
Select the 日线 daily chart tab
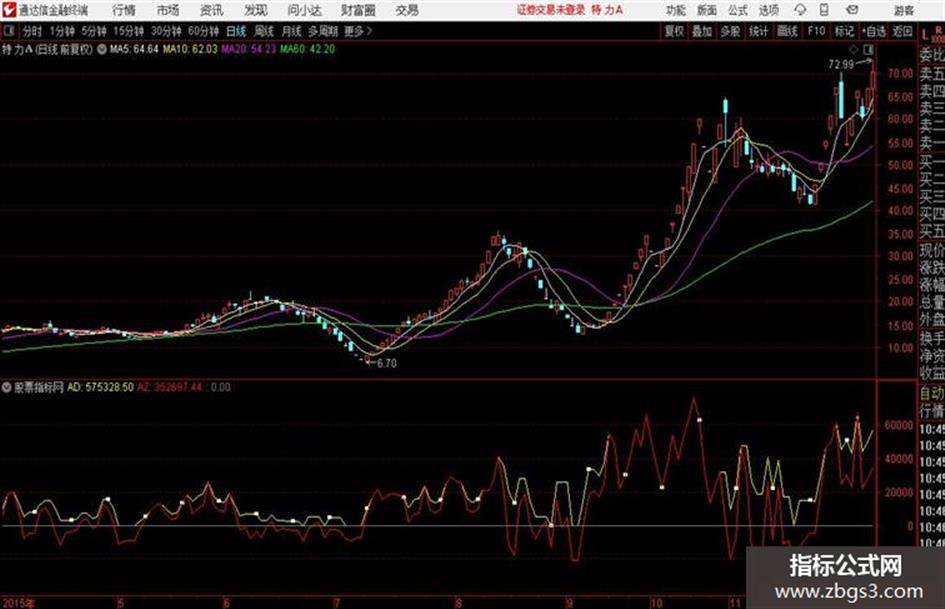236,31
